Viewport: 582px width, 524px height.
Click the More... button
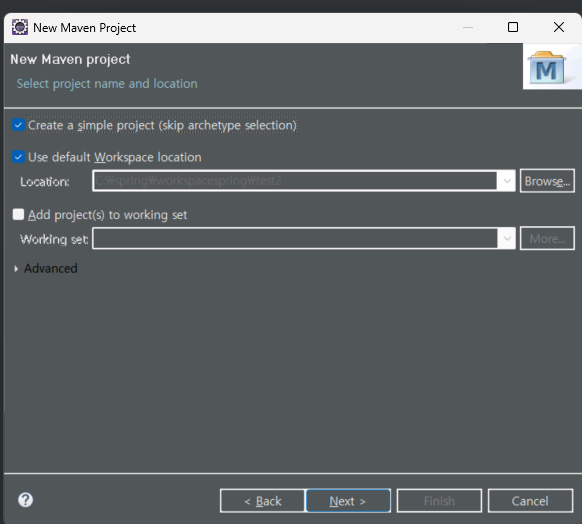[x=547, y=238]
